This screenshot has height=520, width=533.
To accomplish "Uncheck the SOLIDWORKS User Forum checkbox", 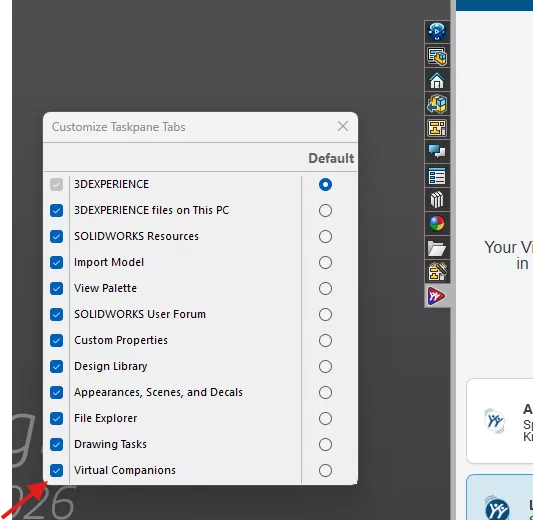I will point(56,314).
